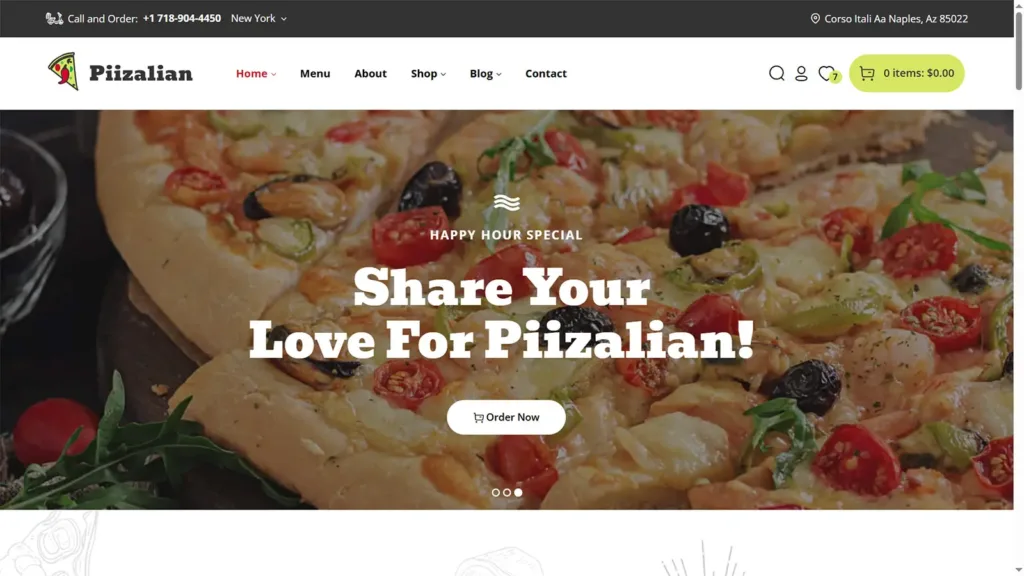
Task: Click the location pin icon
Action: (814, 18)
